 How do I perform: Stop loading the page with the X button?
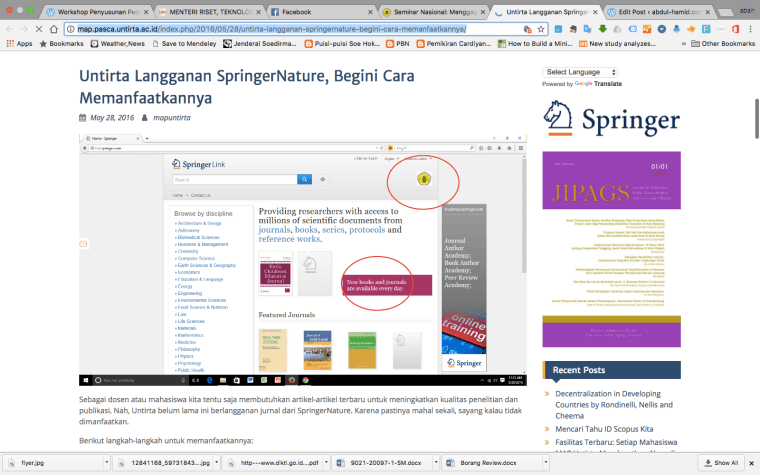(40, 29)
